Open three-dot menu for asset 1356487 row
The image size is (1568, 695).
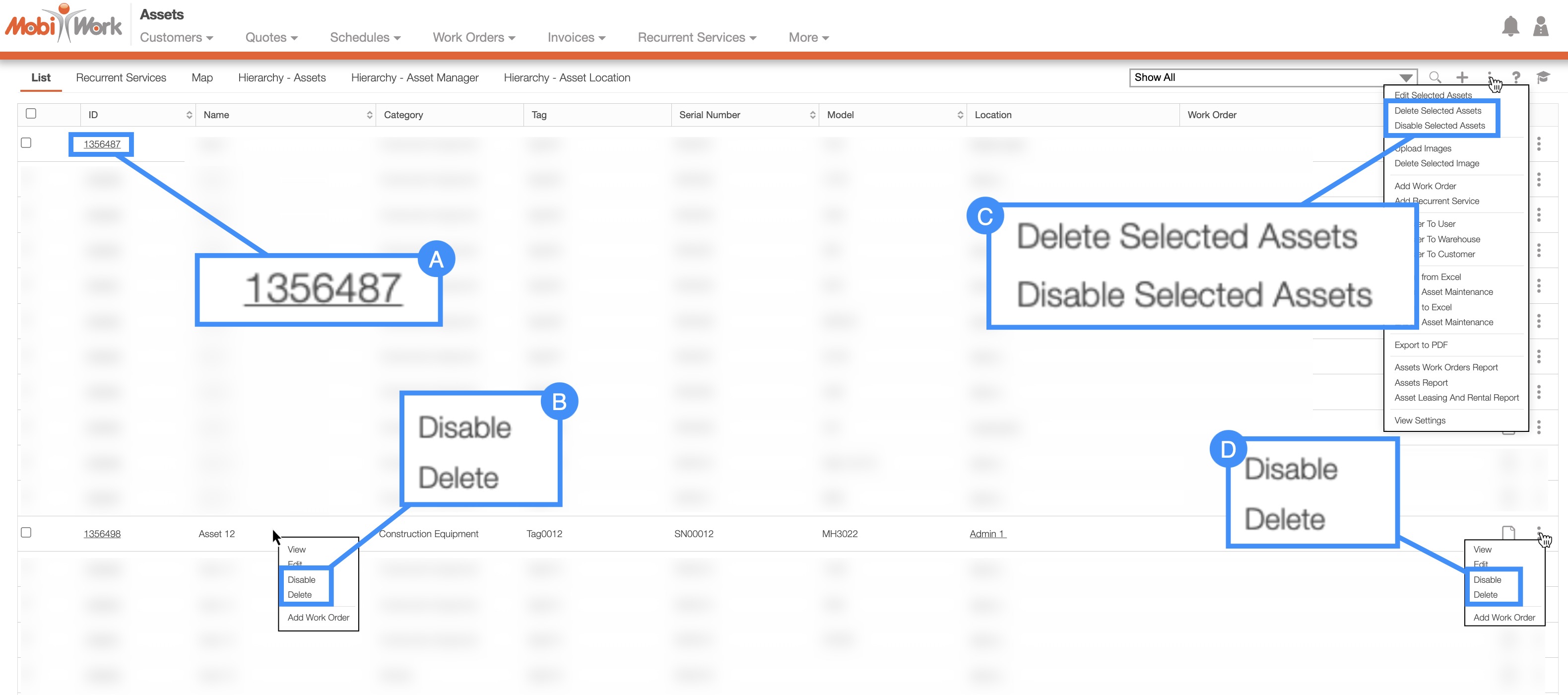tap(1538, 144)
